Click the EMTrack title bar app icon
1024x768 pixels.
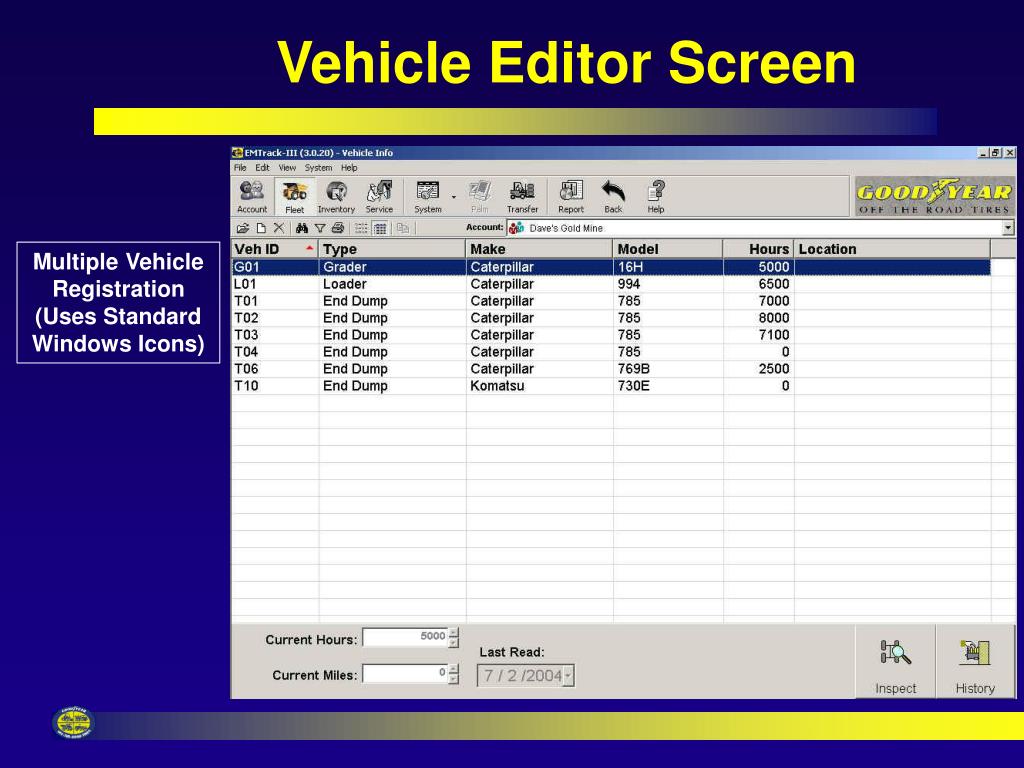pos(238,153)
